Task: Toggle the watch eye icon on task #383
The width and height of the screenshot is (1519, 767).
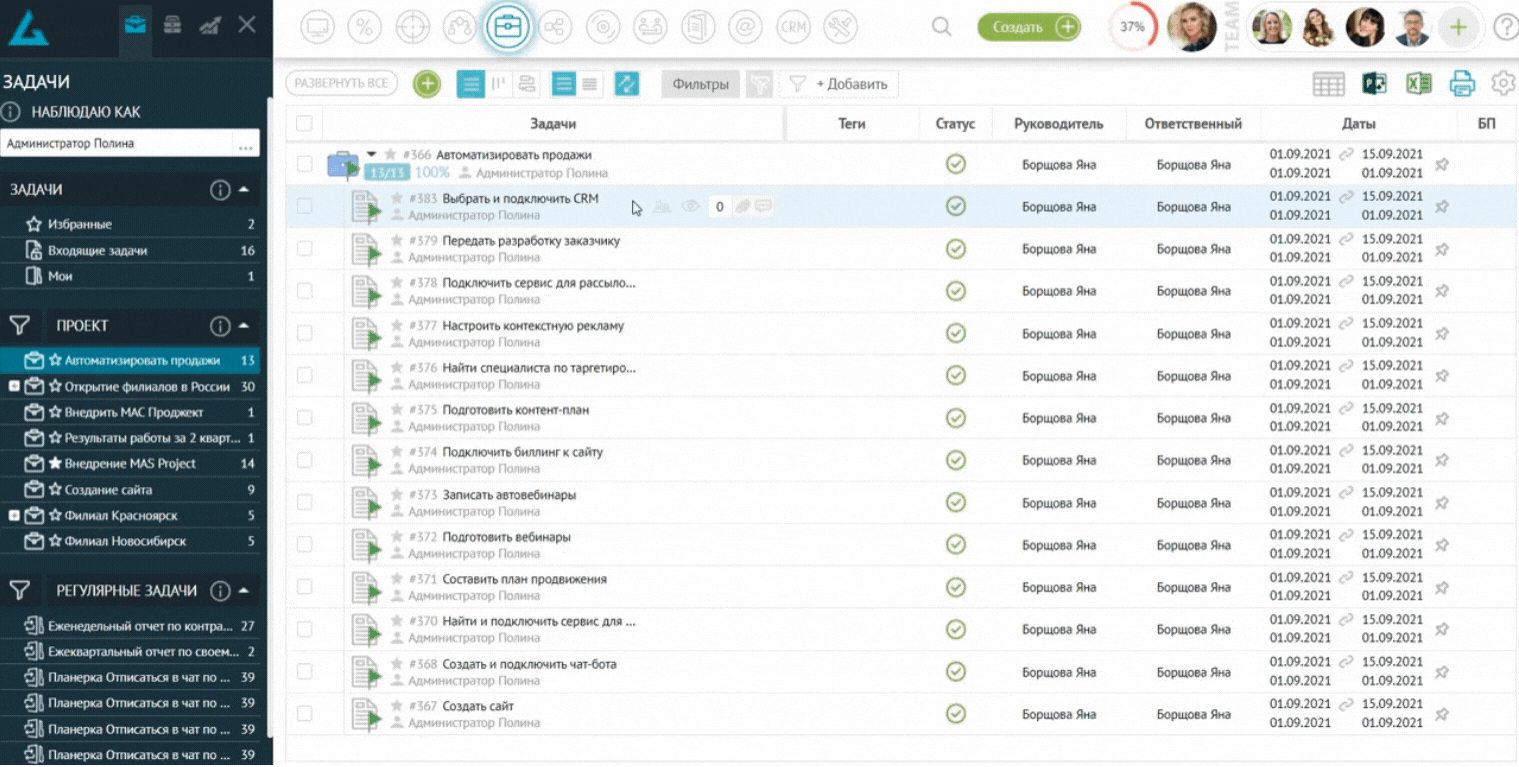Action: coord(690,207)
